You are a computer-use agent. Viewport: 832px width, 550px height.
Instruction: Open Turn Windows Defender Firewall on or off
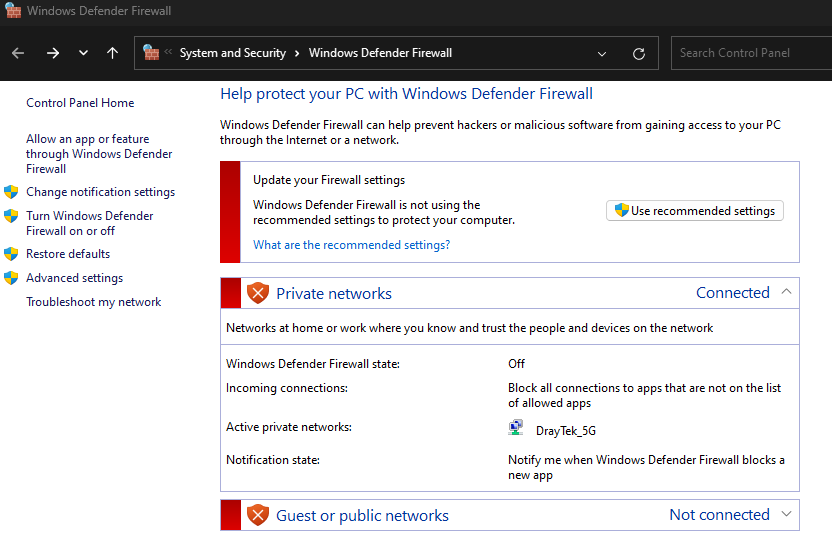click(89, 223)
